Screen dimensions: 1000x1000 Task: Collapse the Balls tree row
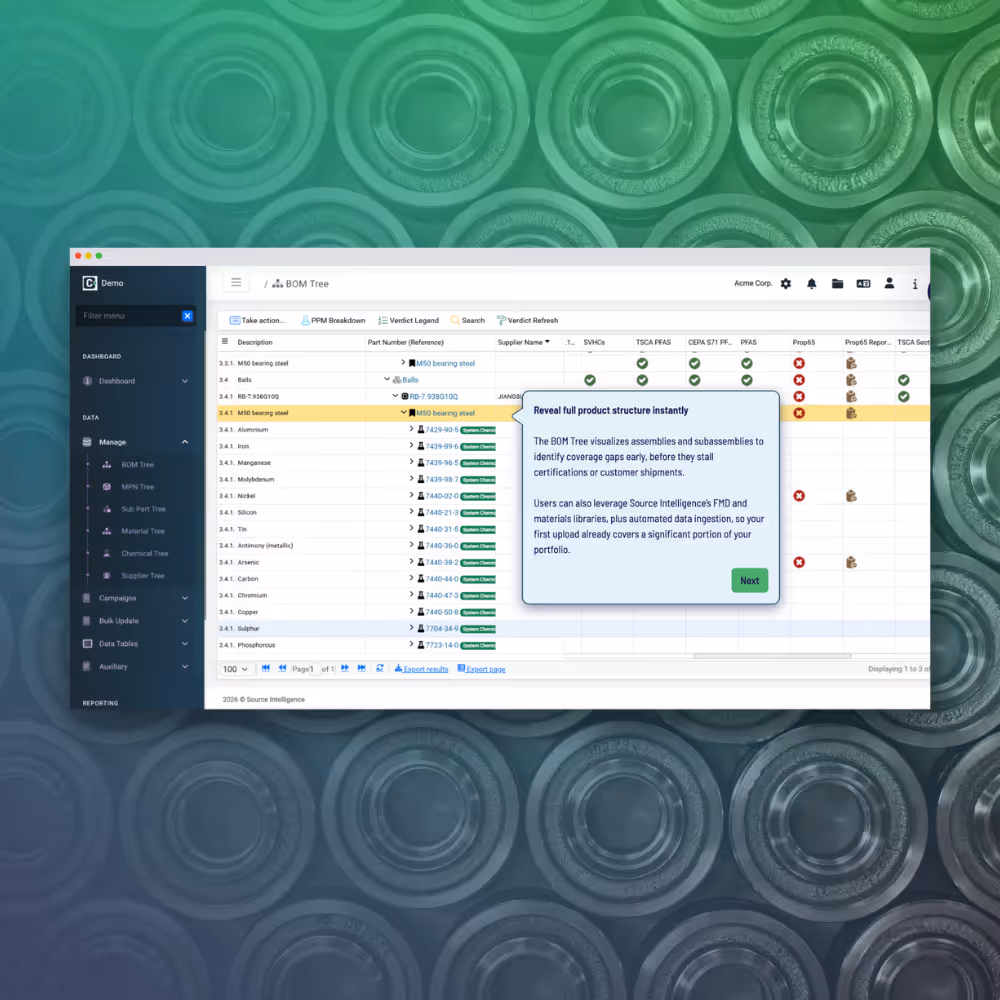click(386, 379)
